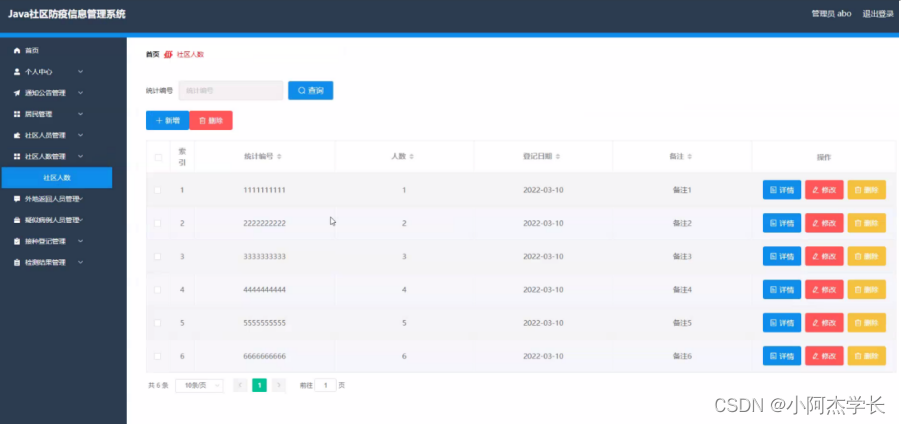Screen dimensions: 901x424
Task: Click the red breadcrumb separator icon
Action: [x=168, y=55]
